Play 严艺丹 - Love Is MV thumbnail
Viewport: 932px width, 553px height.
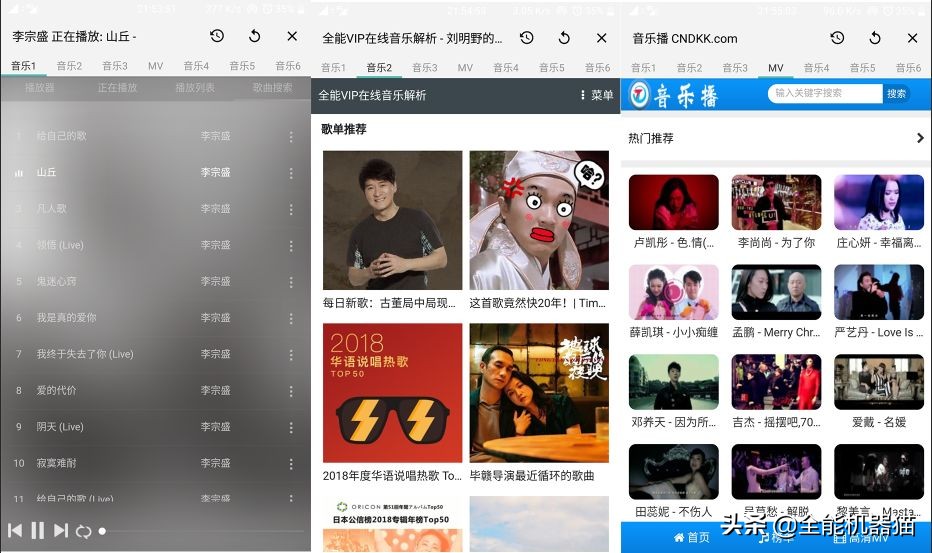pos(879,292)
